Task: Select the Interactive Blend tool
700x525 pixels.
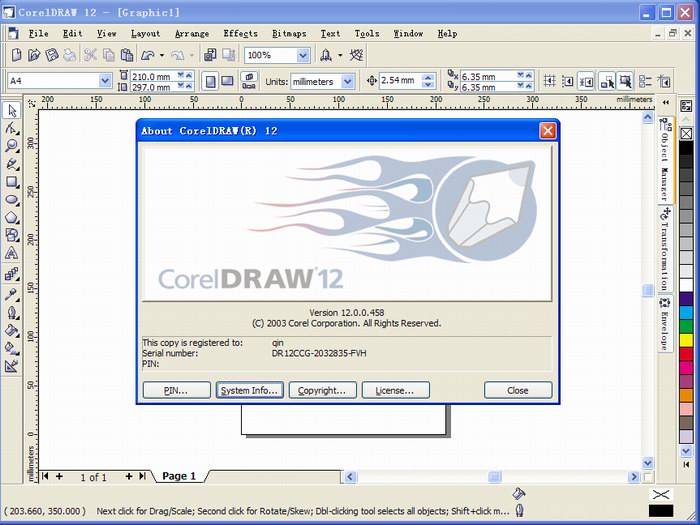Action: pos(12,274)
